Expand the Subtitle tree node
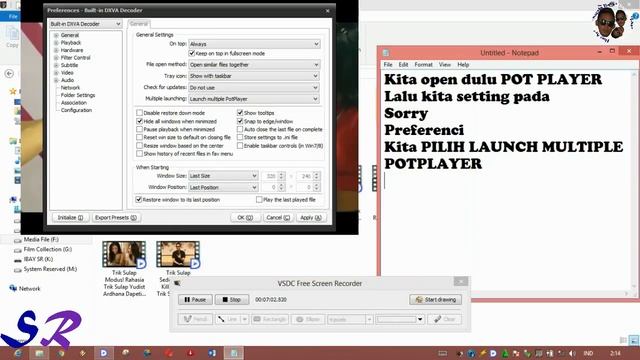 tap(56, 65)
